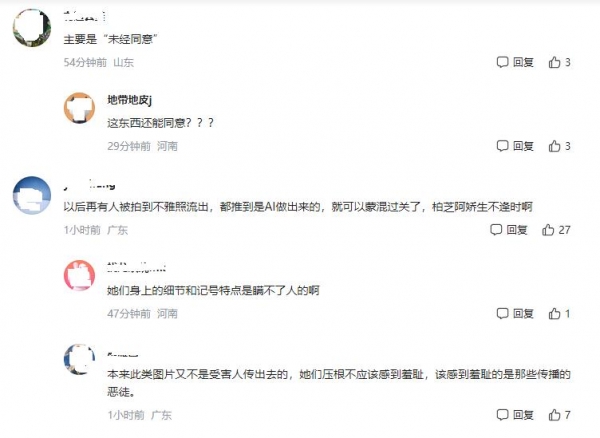Click the "主要是未经同意" comment text

coord(112,38)
